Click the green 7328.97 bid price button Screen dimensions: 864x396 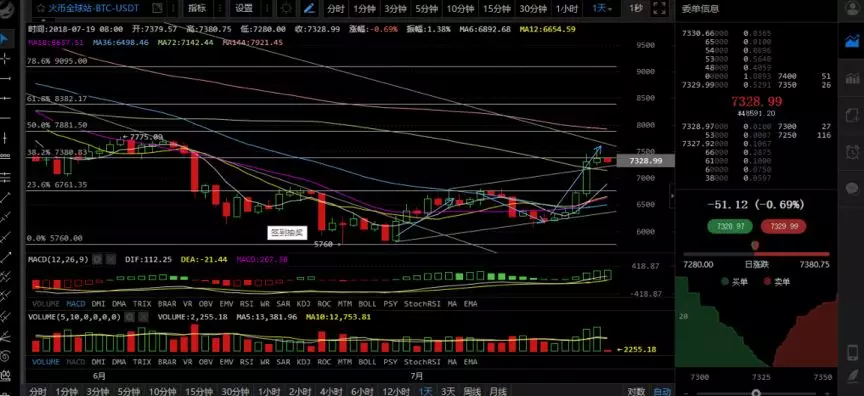[x=731, y=226]
